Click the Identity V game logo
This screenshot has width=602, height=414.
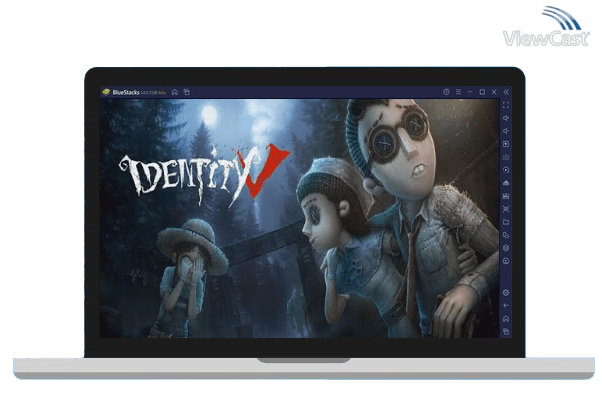point(204,174)
